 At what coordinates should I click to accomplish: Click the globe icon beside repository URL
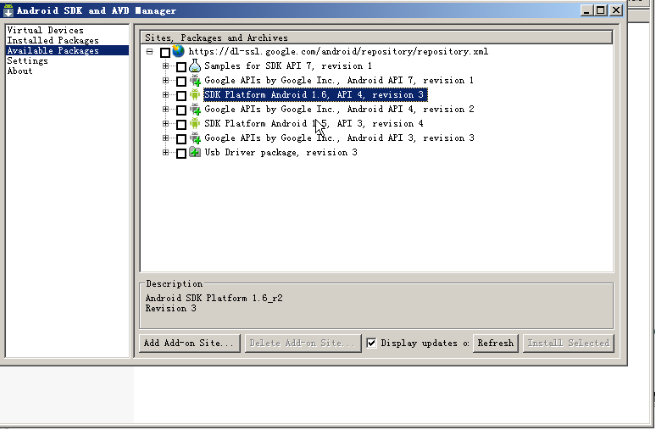pos(178,51)
